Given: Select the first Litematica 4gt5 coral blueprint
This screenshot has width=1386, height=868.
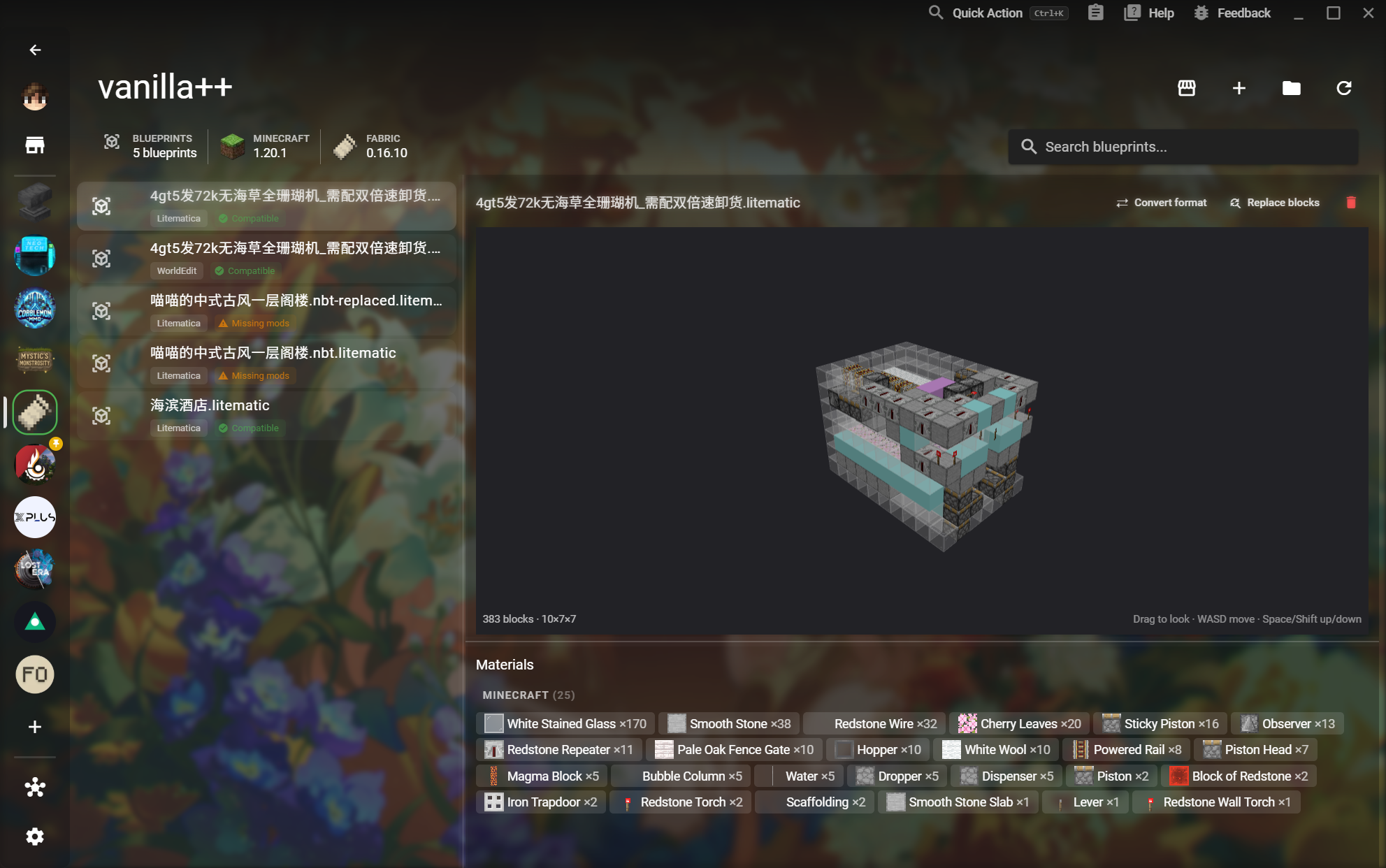Looking at the screenshot, I should click(266, 206).
